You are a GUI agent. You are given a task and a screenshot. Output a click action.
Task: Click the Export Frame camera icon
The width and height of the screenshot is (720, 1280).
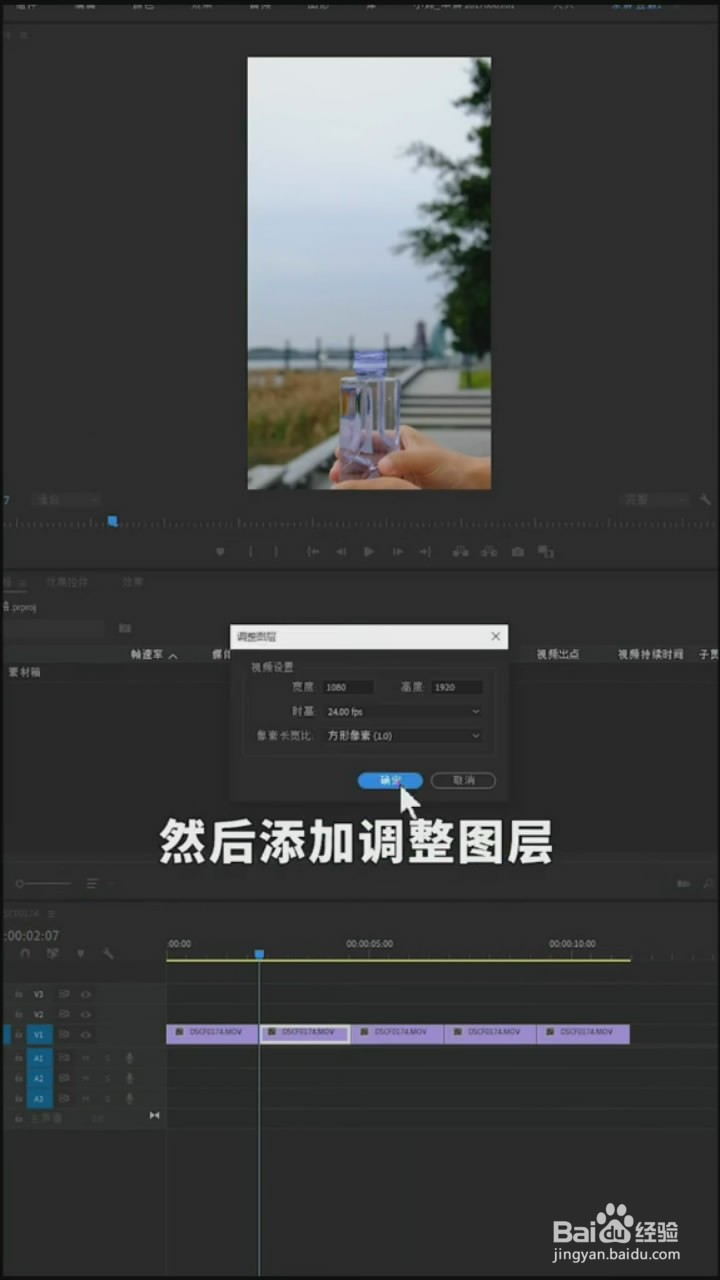point(518,551)
